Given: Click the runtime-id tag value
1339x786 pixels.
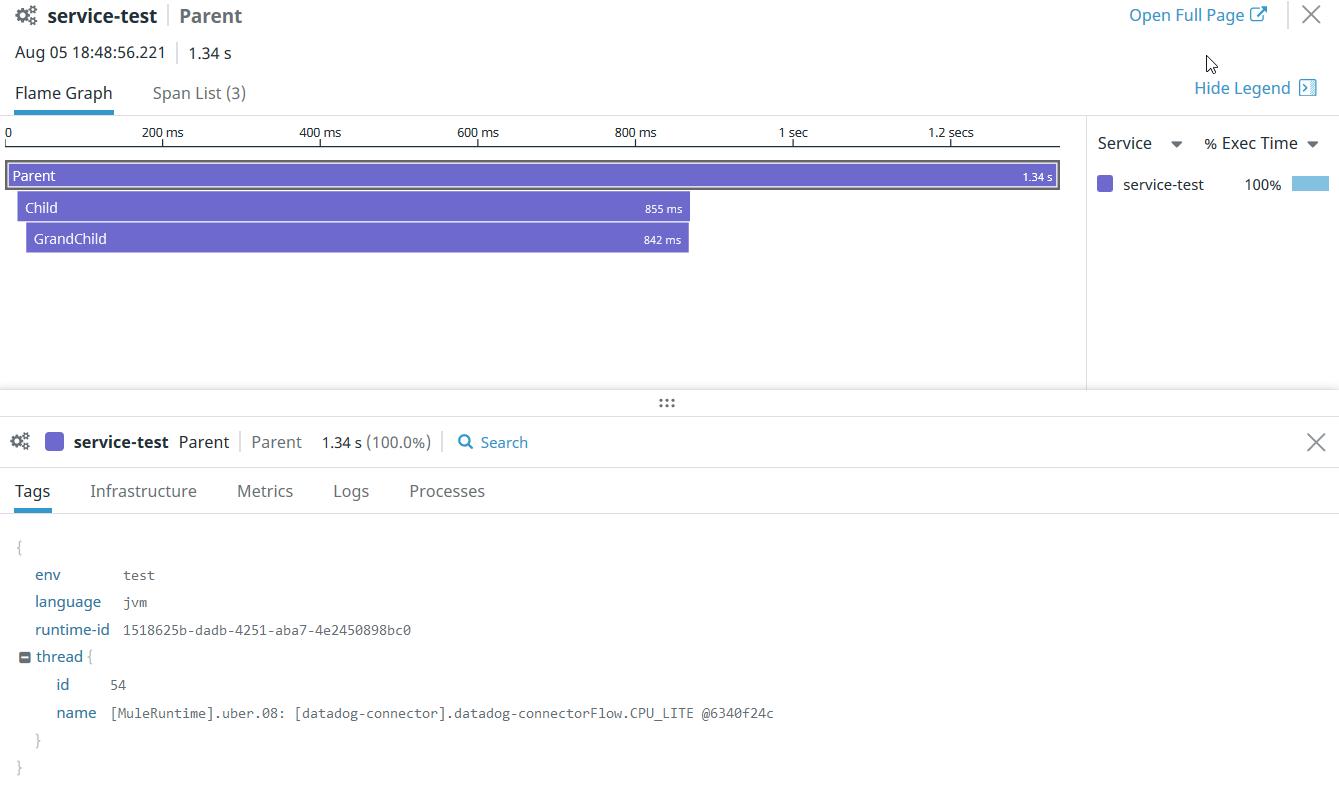Looking at the screenshot, I should [x=267, y=630].
